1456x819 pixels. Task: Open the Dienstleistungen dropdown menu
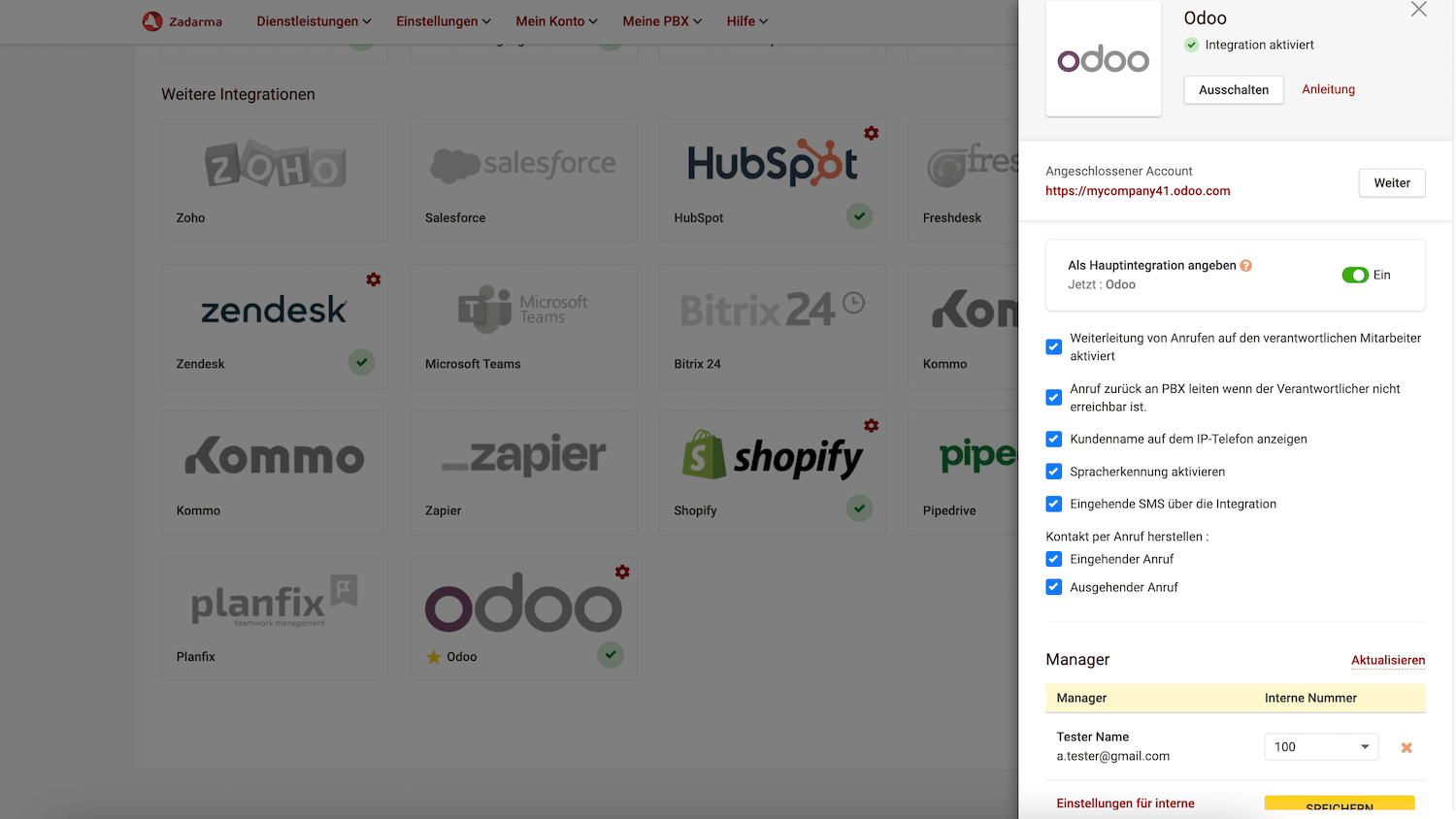click(314, 21)
